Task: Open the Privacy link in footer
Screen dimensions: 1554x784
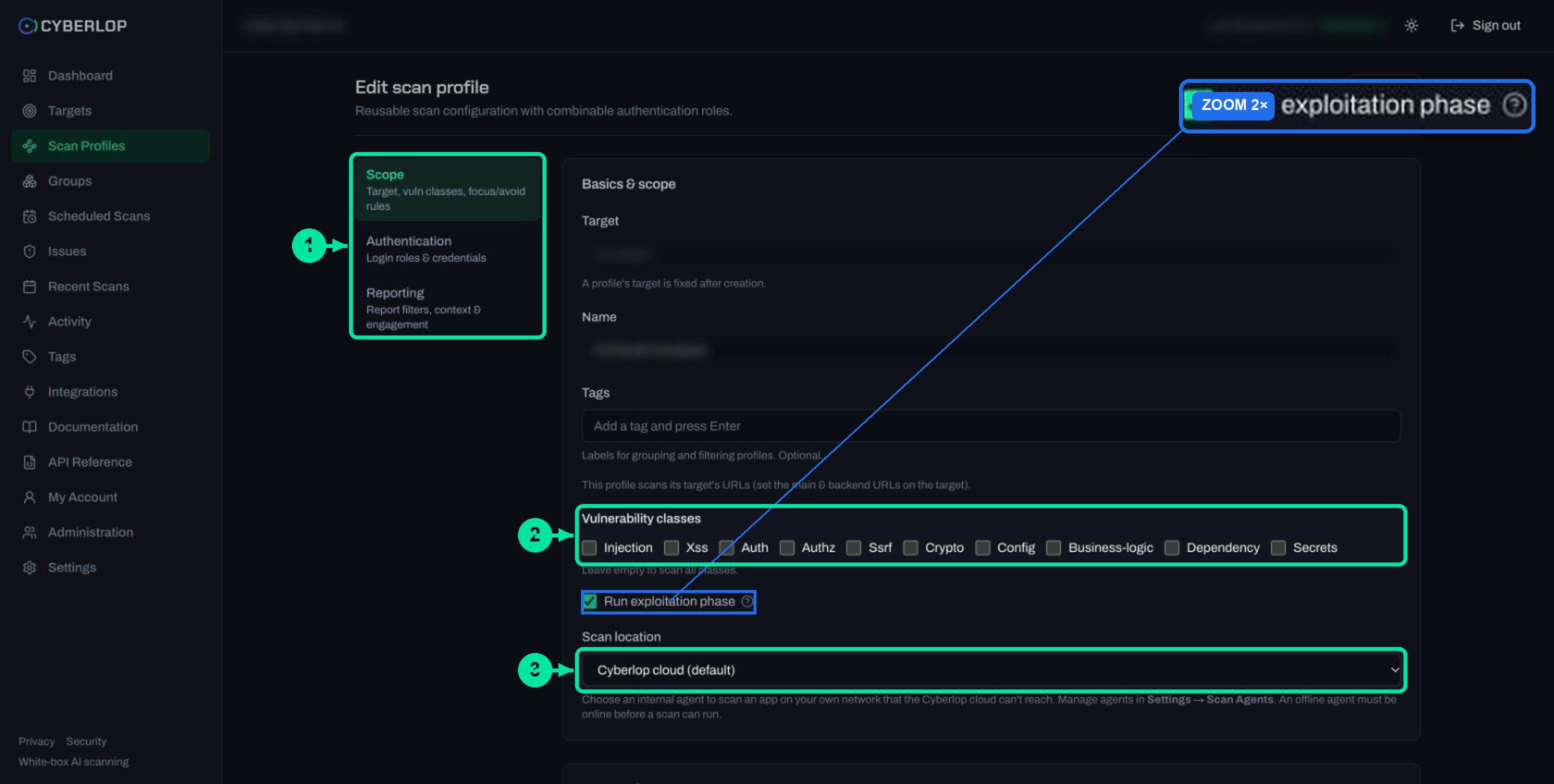Action: (36, 741)
